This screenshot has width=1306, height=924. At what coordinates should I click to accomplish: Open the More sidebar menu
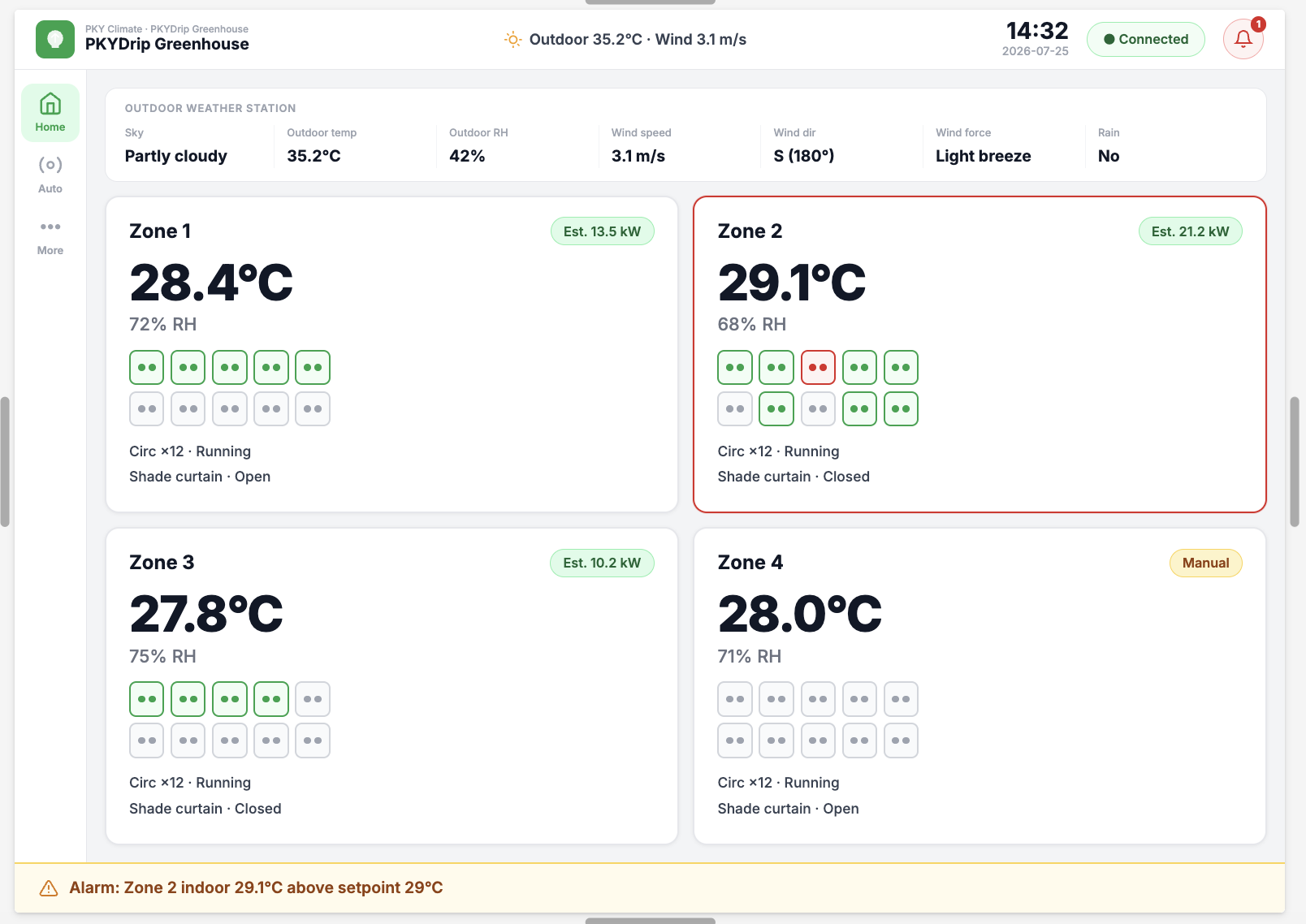point(50,236)
